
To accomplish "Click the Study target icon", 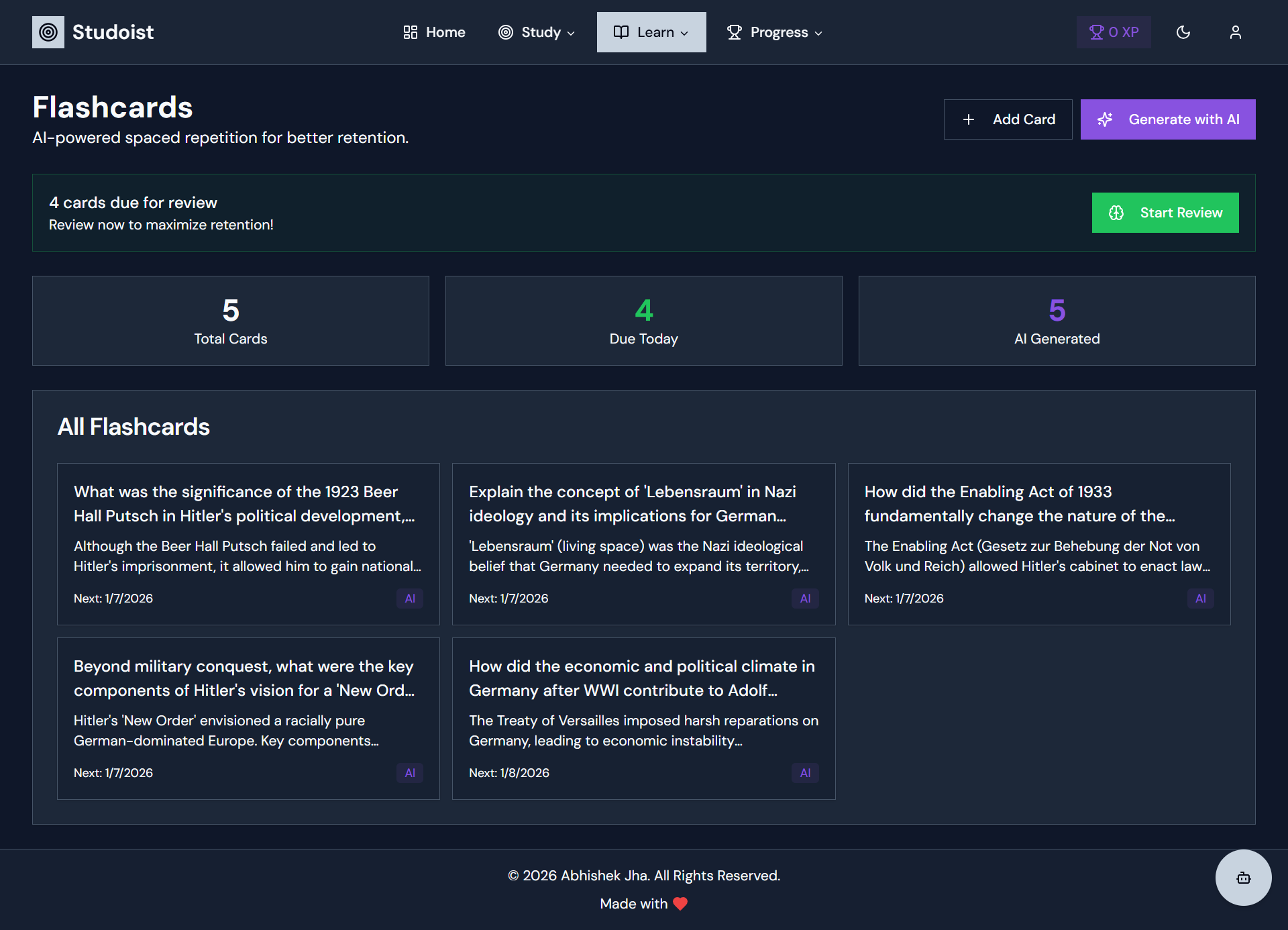I will tap(505, 32).
